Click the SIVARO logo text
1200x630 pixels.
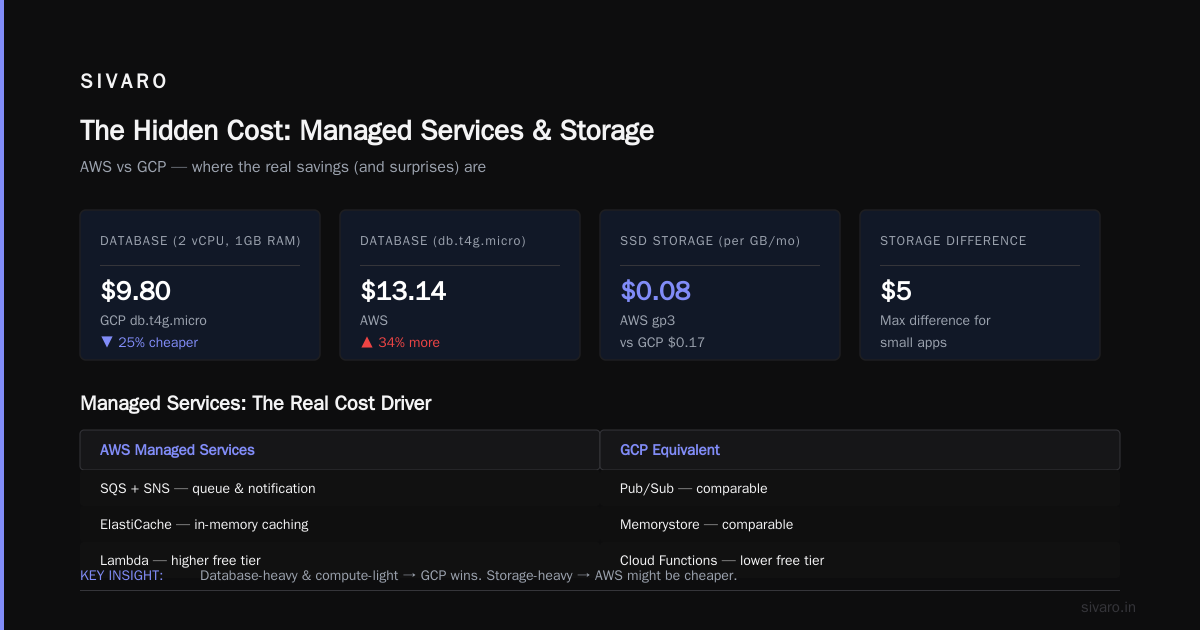(124, 82)
